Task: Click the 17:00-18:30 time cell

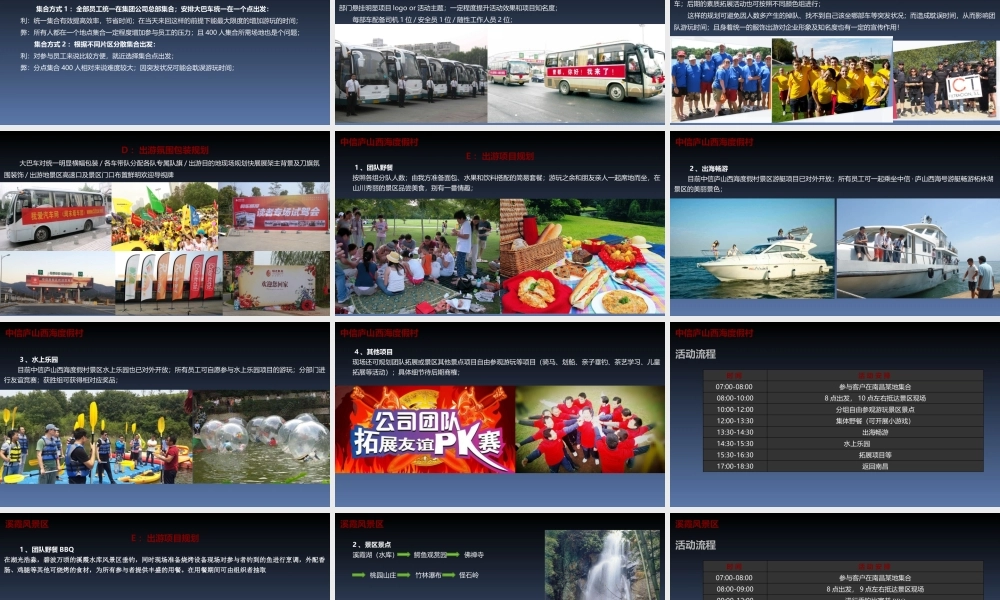Action: (x=735, y=466)
